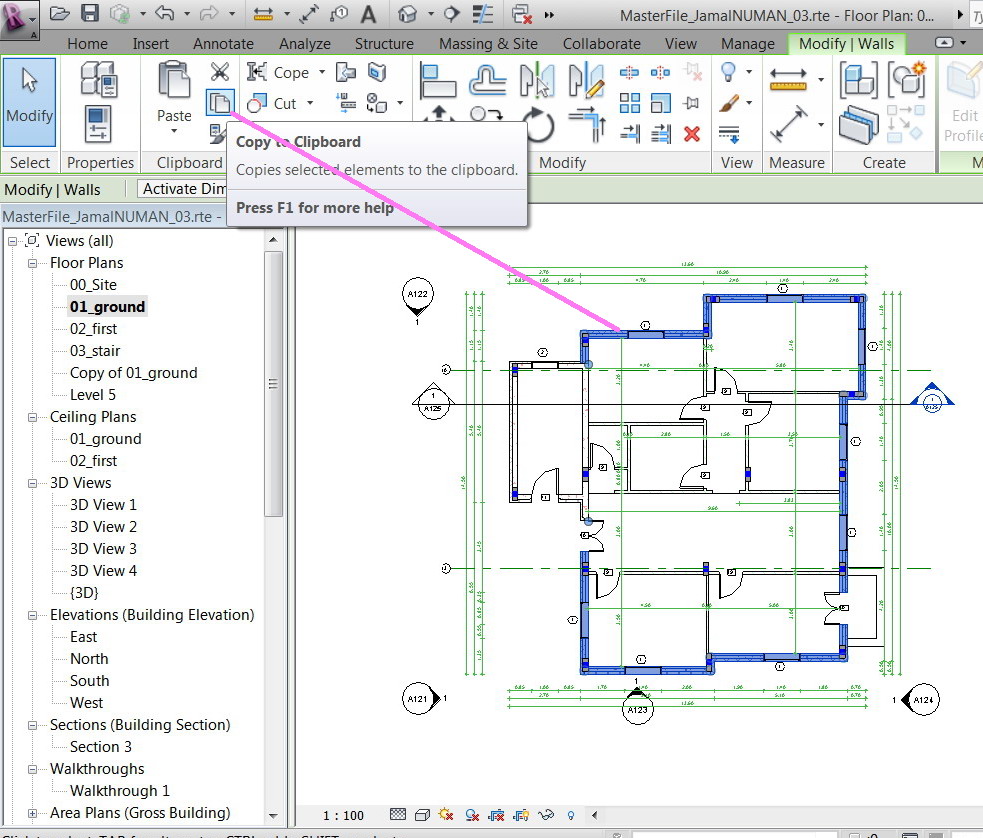
Task: Toggle Temporary Hide/Isolate sunglasses icon
Action: coord(546,815)
